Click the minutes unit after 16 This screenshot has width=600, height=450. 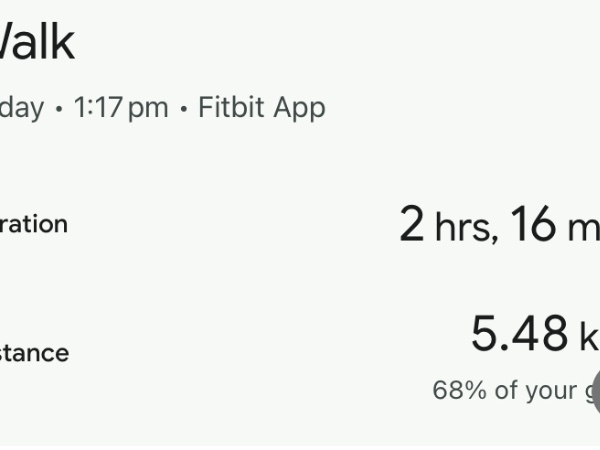pyautogui.click(x=583, y=228)
